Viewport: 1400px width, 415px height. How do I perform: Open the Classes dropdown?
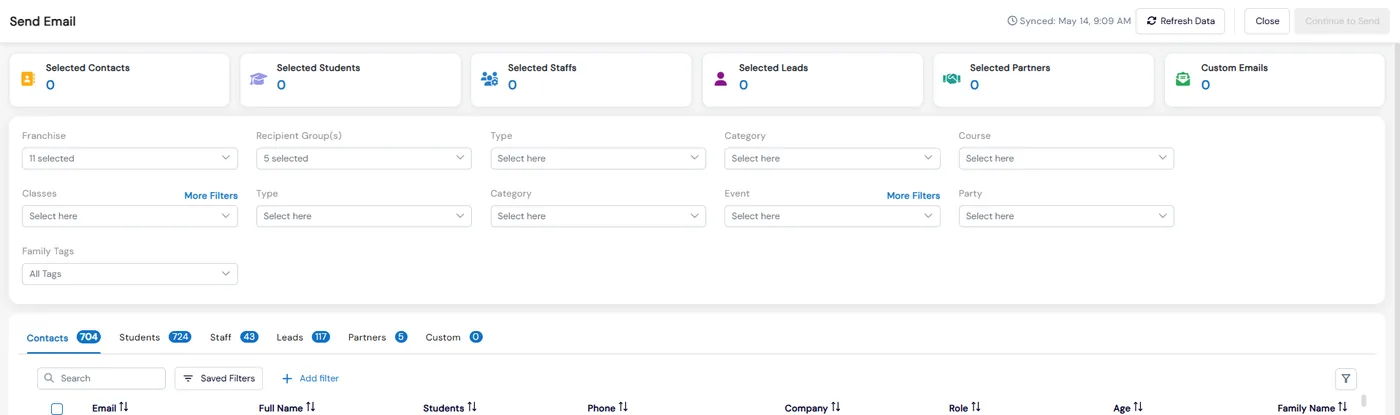point(130,216)
